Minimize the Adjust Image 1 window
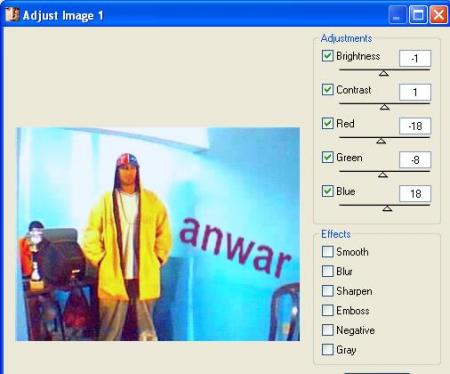Viewport: 450px width, 374px height. pos(397,15)
